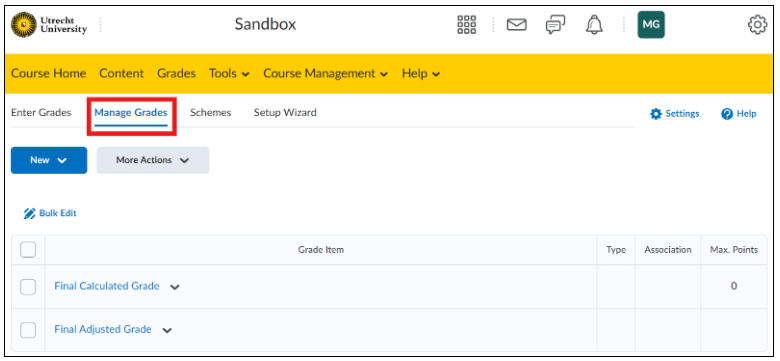Go to Course Home

(x=48, y=74)
